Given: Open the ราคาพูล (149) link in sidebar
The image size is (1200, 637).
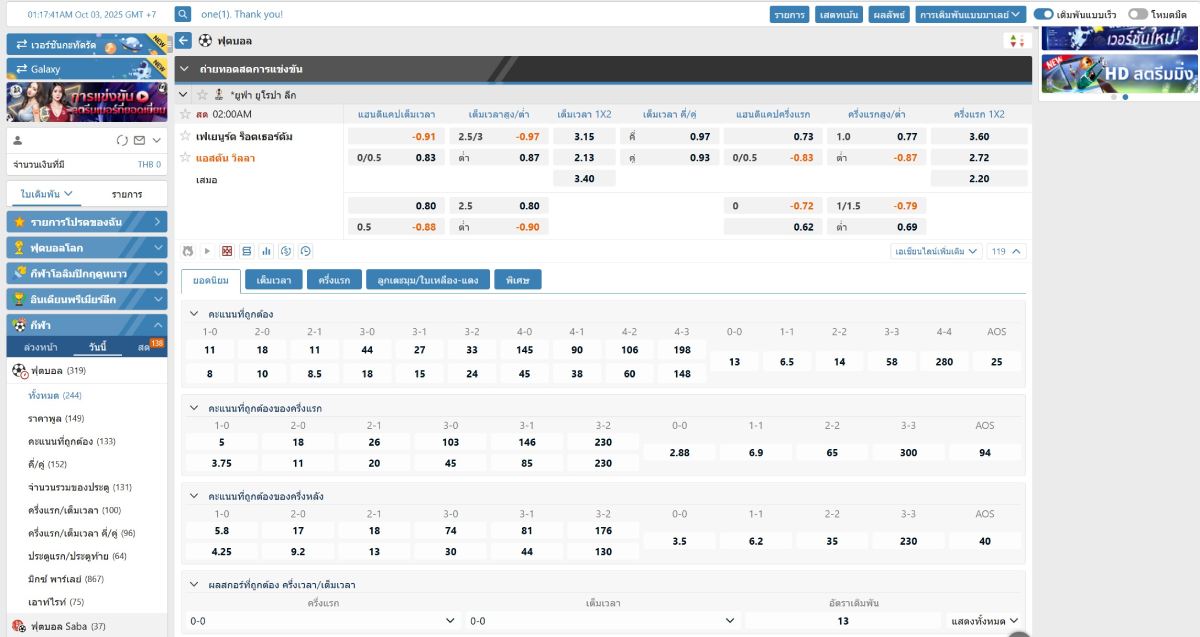Looking at the screenshot, I should point(56,418).
